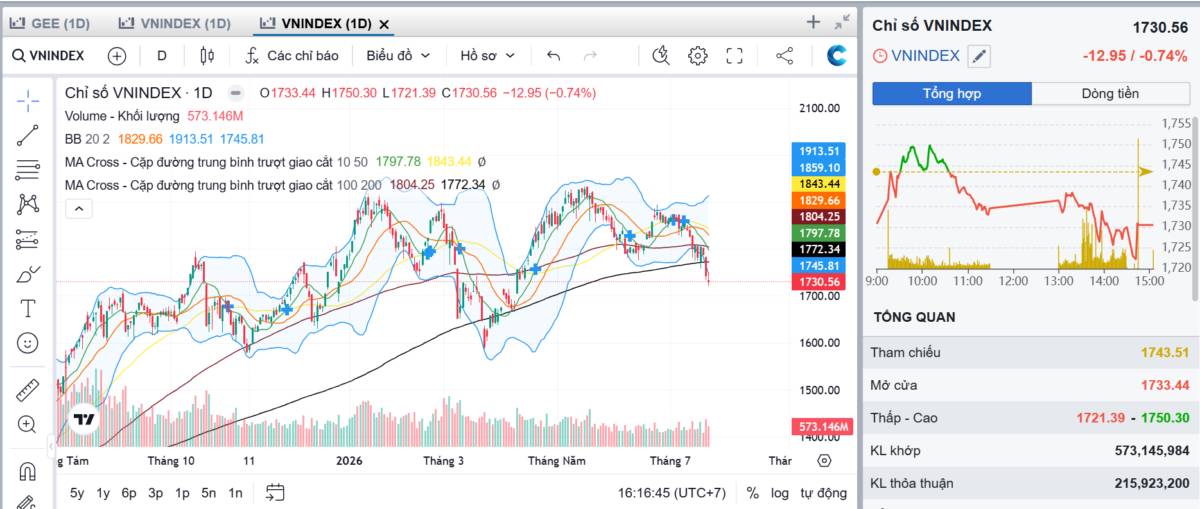1200x509 pixels.
Task: Edit VNINDEX with the pencil icon
Action: click(x=979, y=56)
